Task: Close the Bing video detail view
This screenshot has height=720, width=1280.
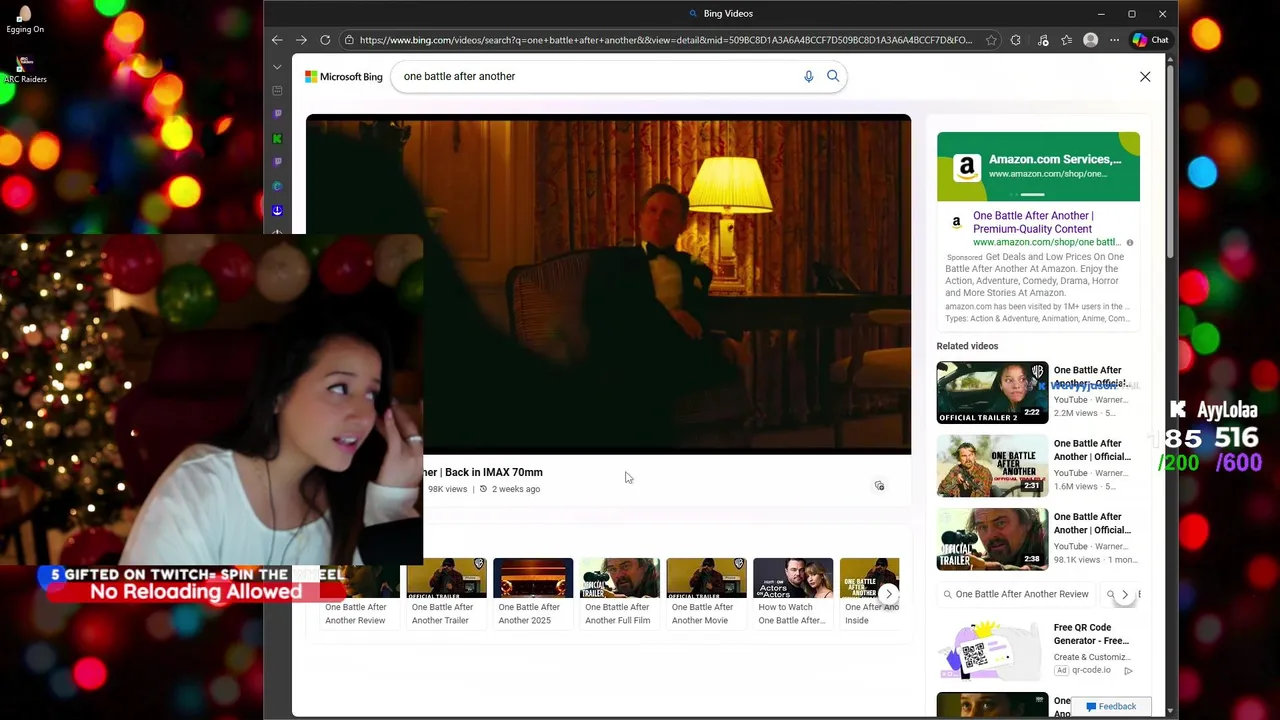Action: (x=1145, y=76)
